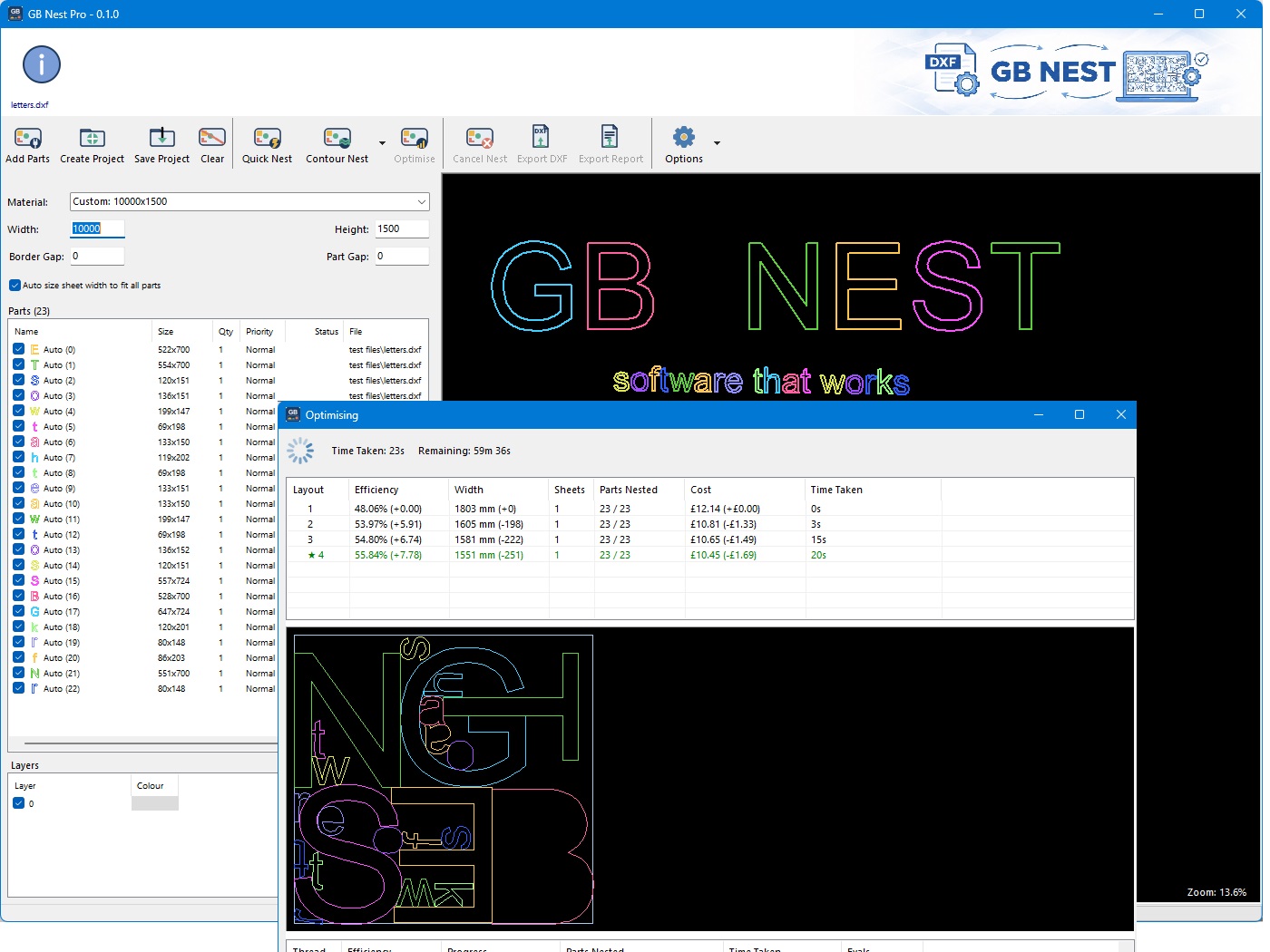Click the B part icon for Auto (16)
The width and height of the screenshot is (1270, 952).
(34, 597)
